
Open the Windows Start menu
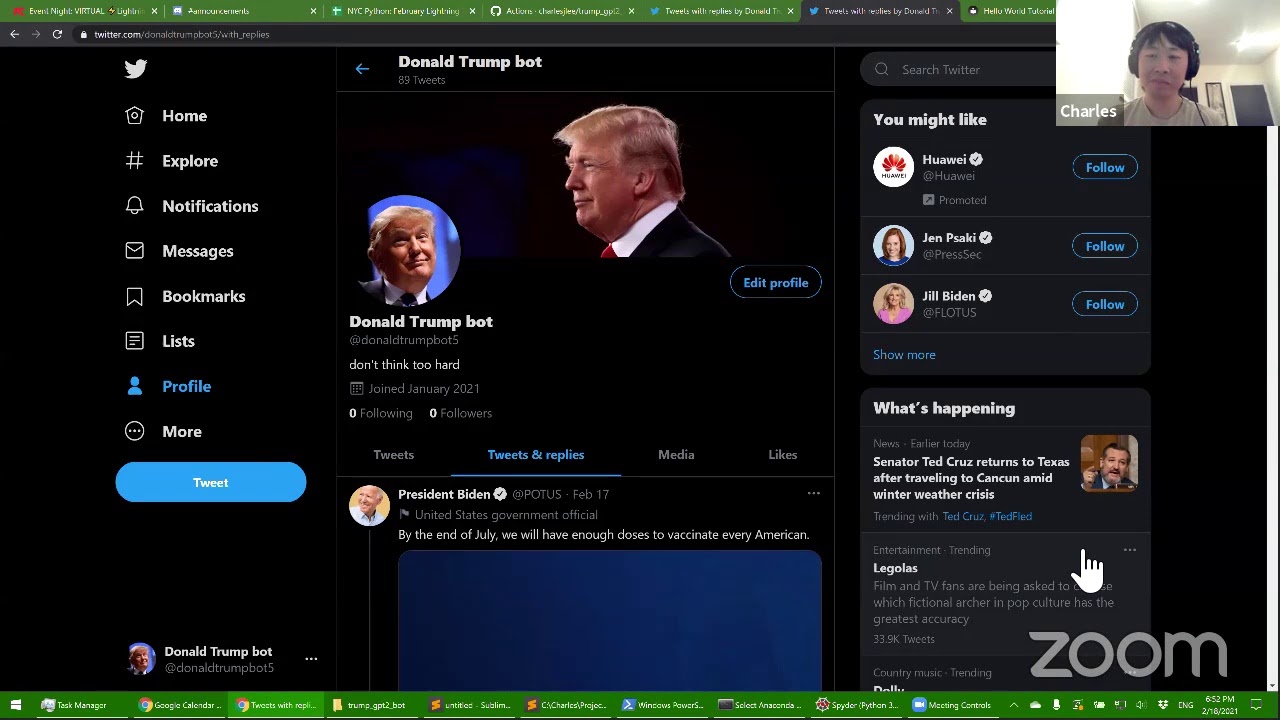pyautogui.click(x=15, y=705)
